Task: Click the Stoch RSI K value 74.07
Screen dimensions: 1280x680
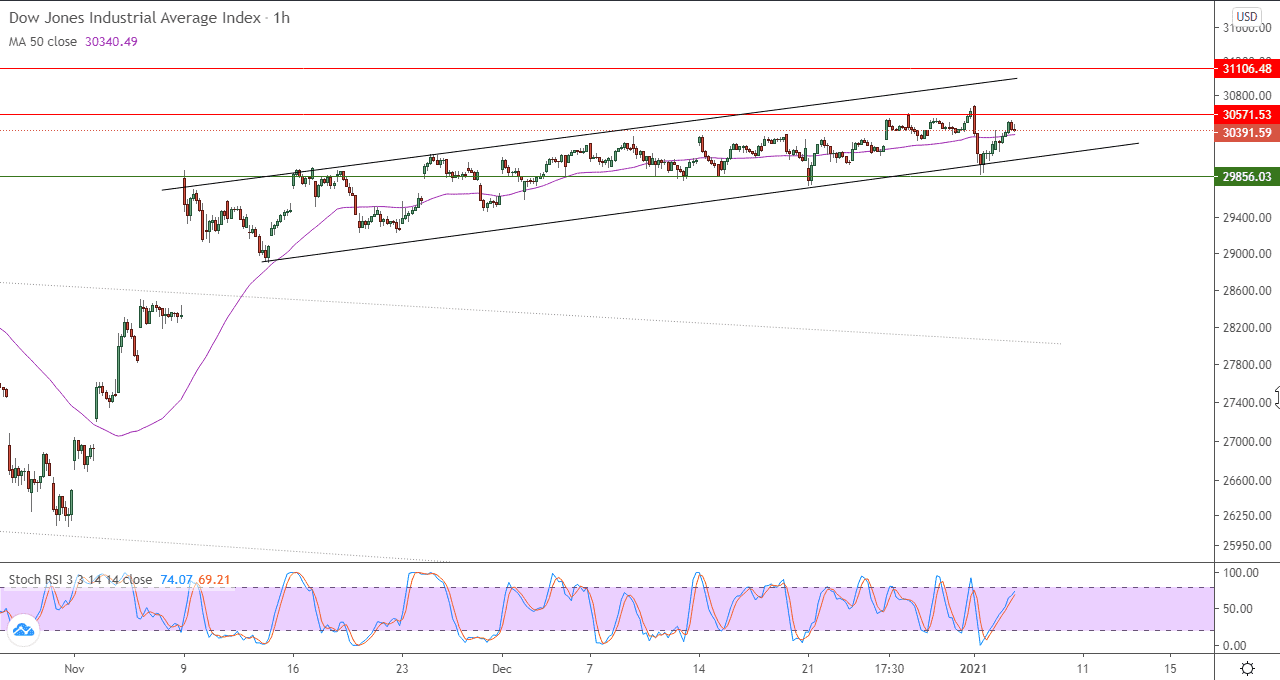Action: (x=177, y=579)
